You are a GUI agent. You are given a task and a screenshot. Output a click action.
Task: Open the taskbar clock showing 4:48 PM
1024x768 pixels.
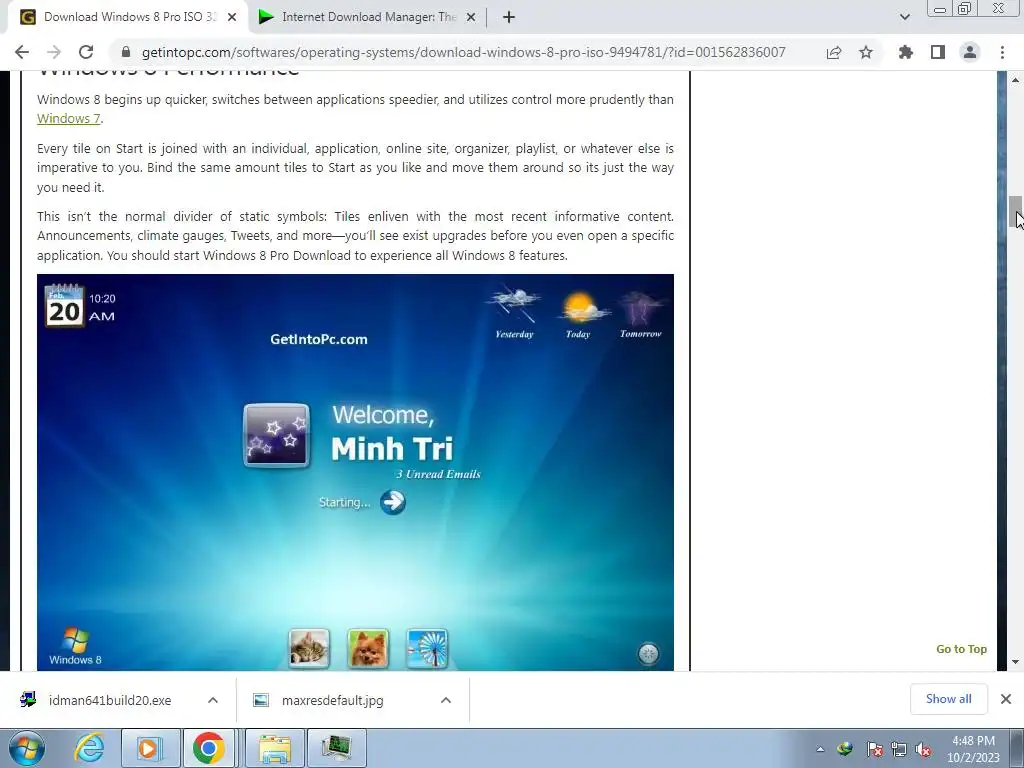(x=974, y=749)
